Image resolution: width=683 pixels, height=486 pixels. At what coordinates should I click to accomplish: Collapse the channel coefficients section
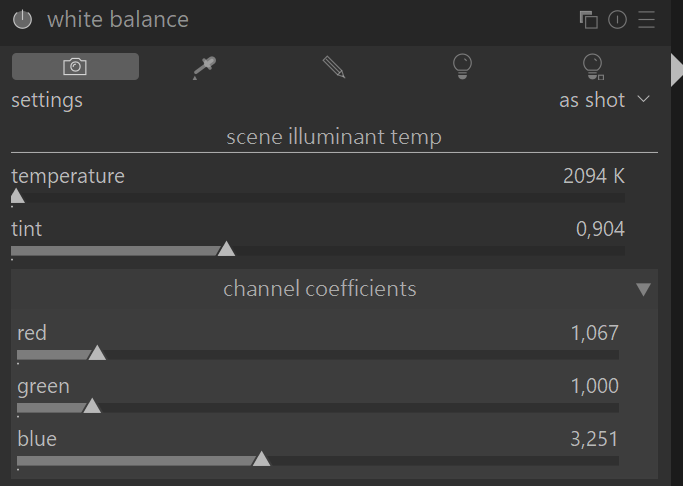(643, 290)
